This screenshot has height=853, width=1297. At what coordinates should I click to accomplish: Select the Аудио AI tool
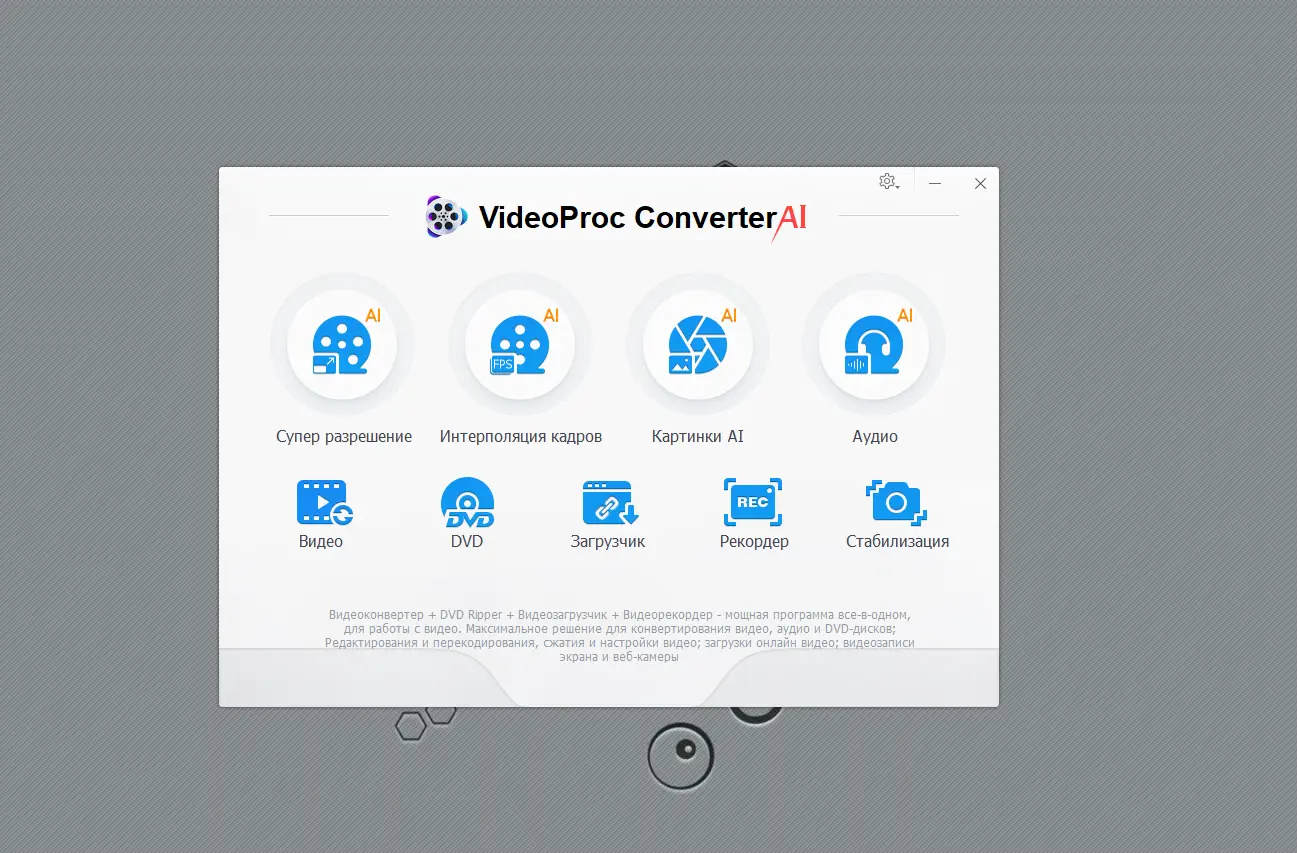pyautogui.click(x=874, y=345)
